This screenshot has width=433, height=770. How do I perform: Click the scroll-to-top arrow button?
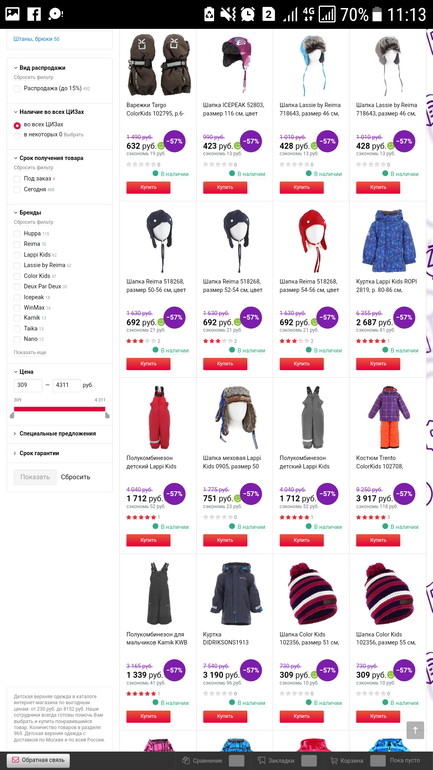coord(415,730)
